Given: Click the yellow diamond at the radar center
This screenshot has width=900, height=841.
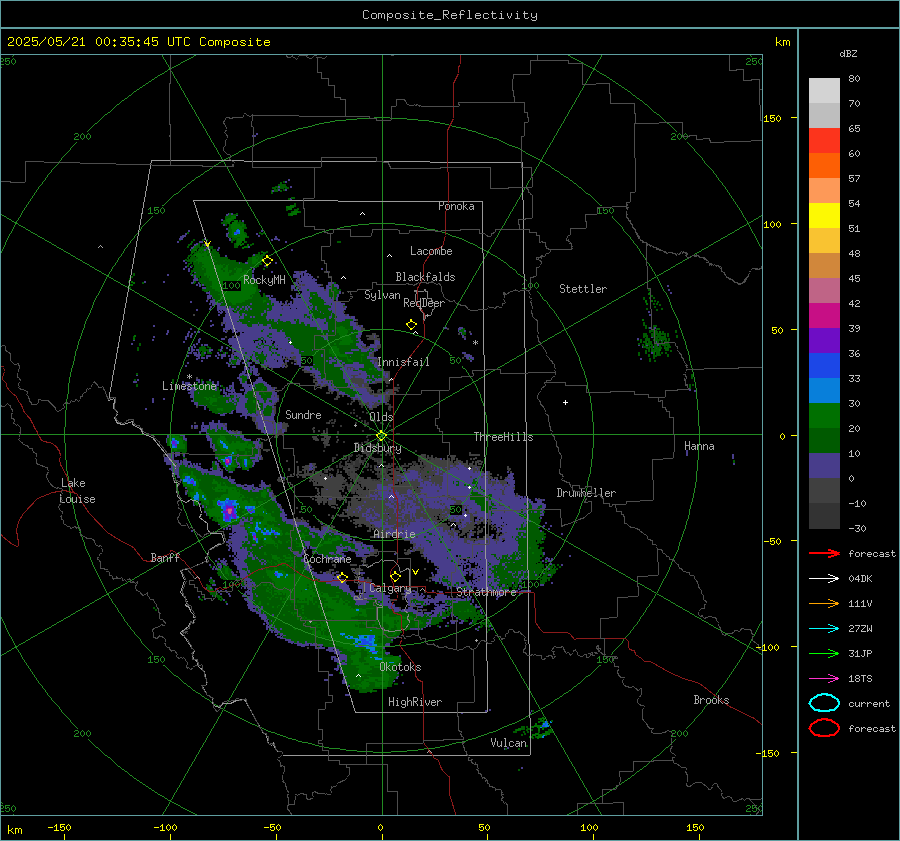Looking at the screenshot, I should [382, 436].
